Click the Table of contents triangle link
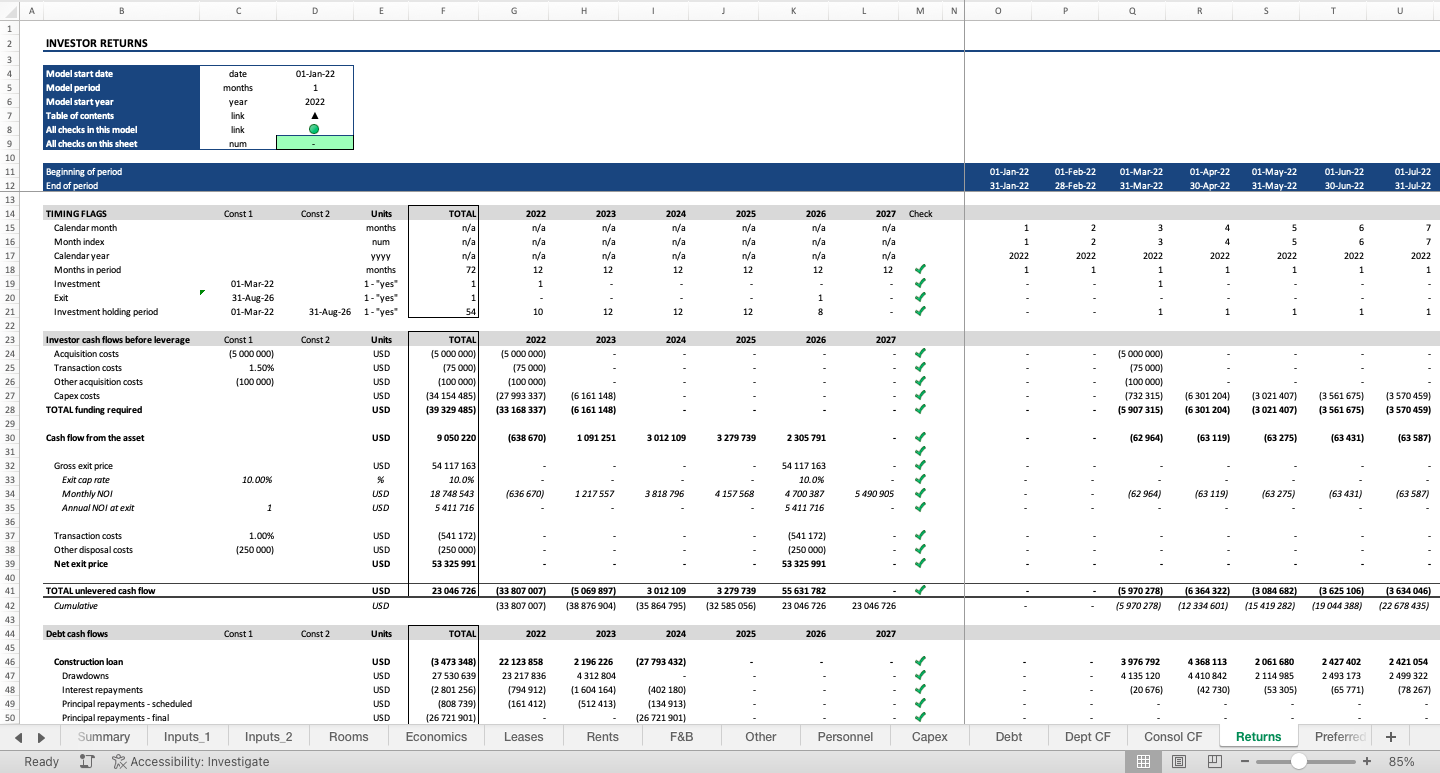 pos(315,115)
